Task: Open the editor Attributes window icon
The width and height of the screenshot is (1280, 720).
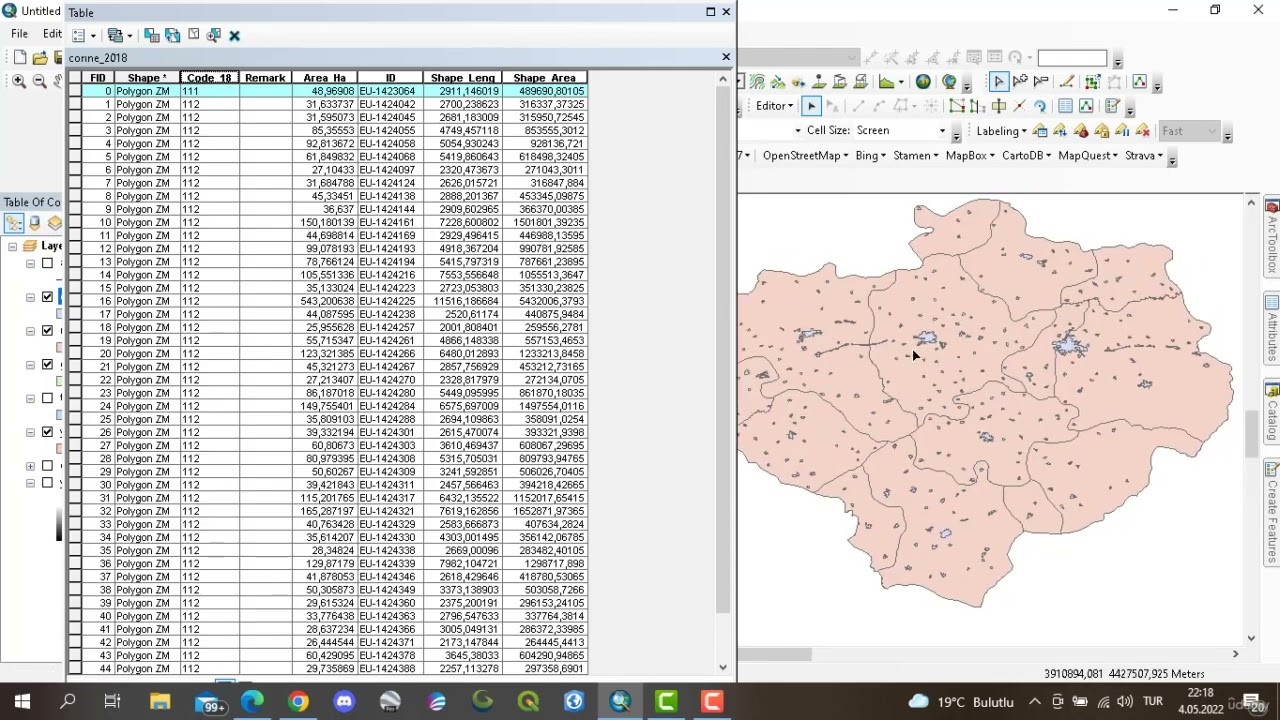Action: coord(1065,106)
